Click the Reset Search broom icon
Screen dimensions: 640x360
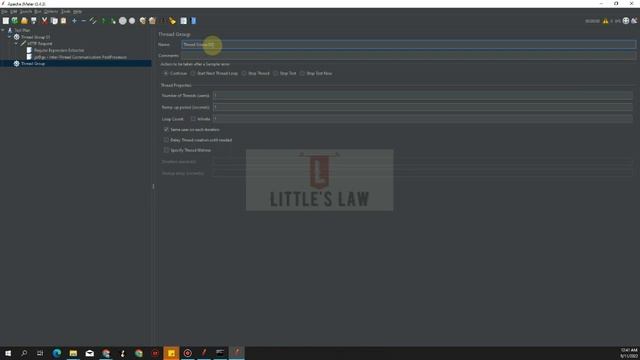click(172, 20)
